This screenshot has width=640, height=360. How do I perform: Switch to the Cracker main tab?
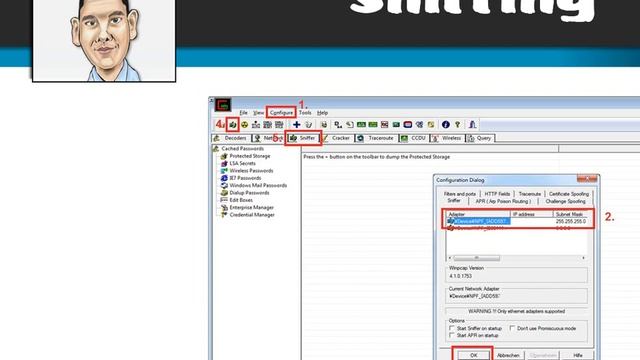pos(337,138)
